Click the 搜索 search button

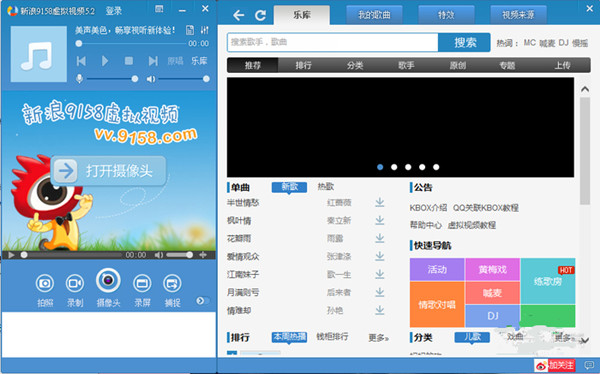pos(464,42)
